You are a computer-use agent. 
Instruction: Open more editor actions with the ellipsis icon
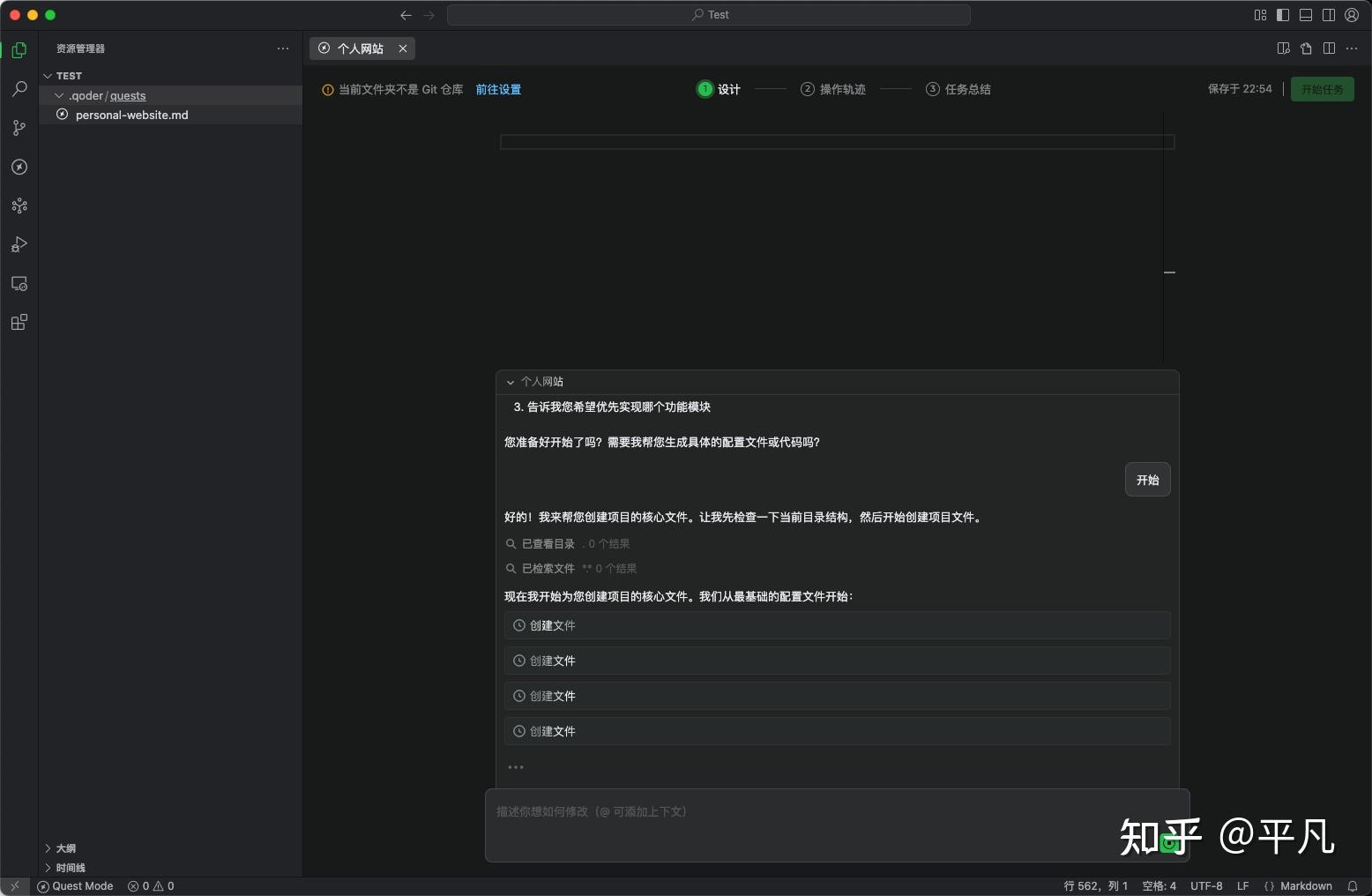pos(1352,49)
